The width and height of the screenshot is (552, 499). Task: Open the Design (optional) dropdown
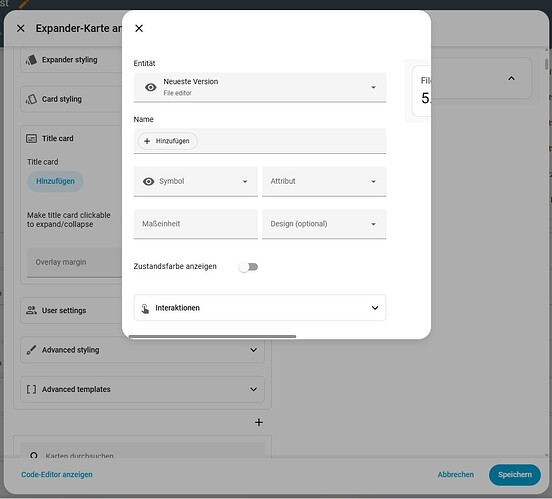pos(324,224)
